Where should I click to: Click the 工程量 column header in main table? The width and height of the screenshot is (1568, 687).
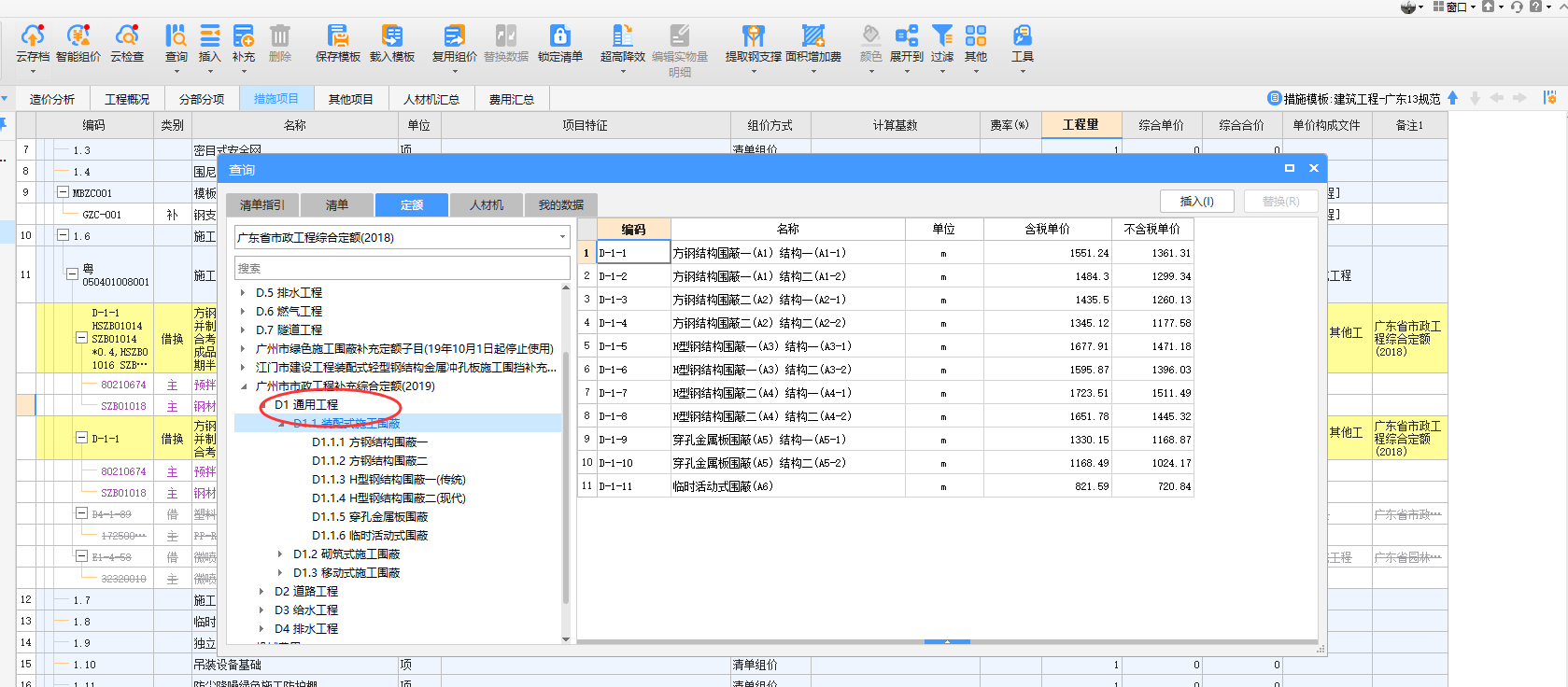(1081, 124)
